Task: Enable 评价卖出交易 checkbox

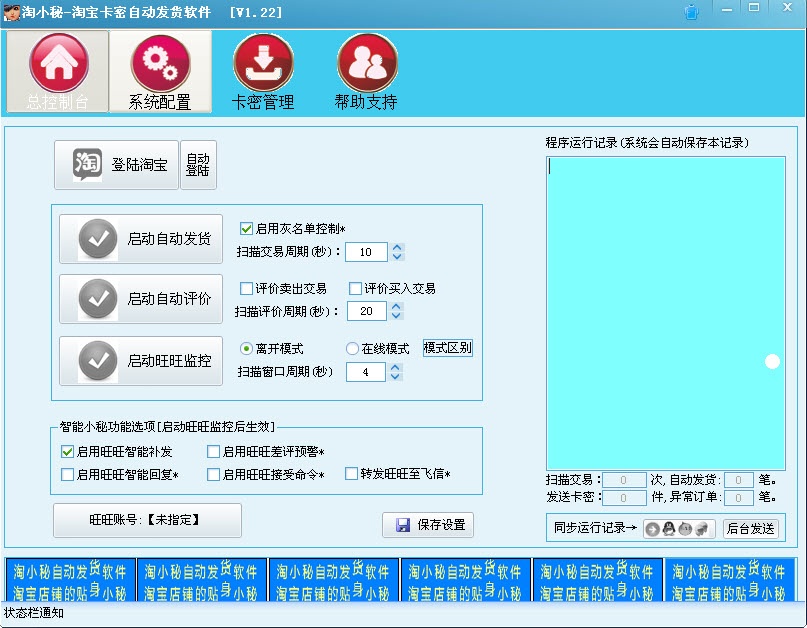Action: 247,288
